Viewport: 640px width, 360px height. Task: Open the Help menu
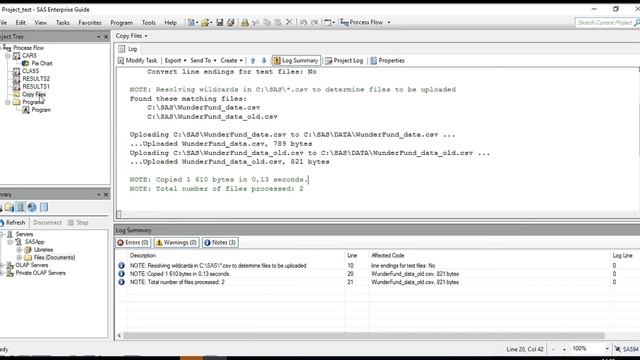click(x=170, y=23)
